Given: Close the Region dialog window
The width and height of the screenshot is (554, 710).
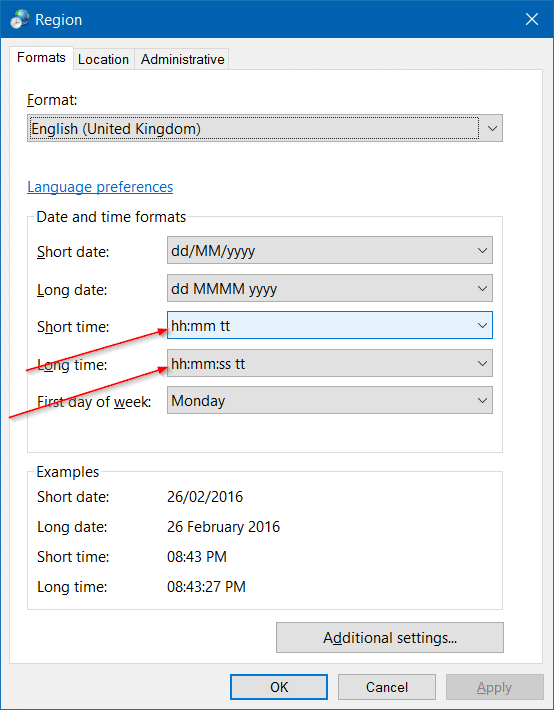Looking at the screenshot, I should (x=532, y=19).
